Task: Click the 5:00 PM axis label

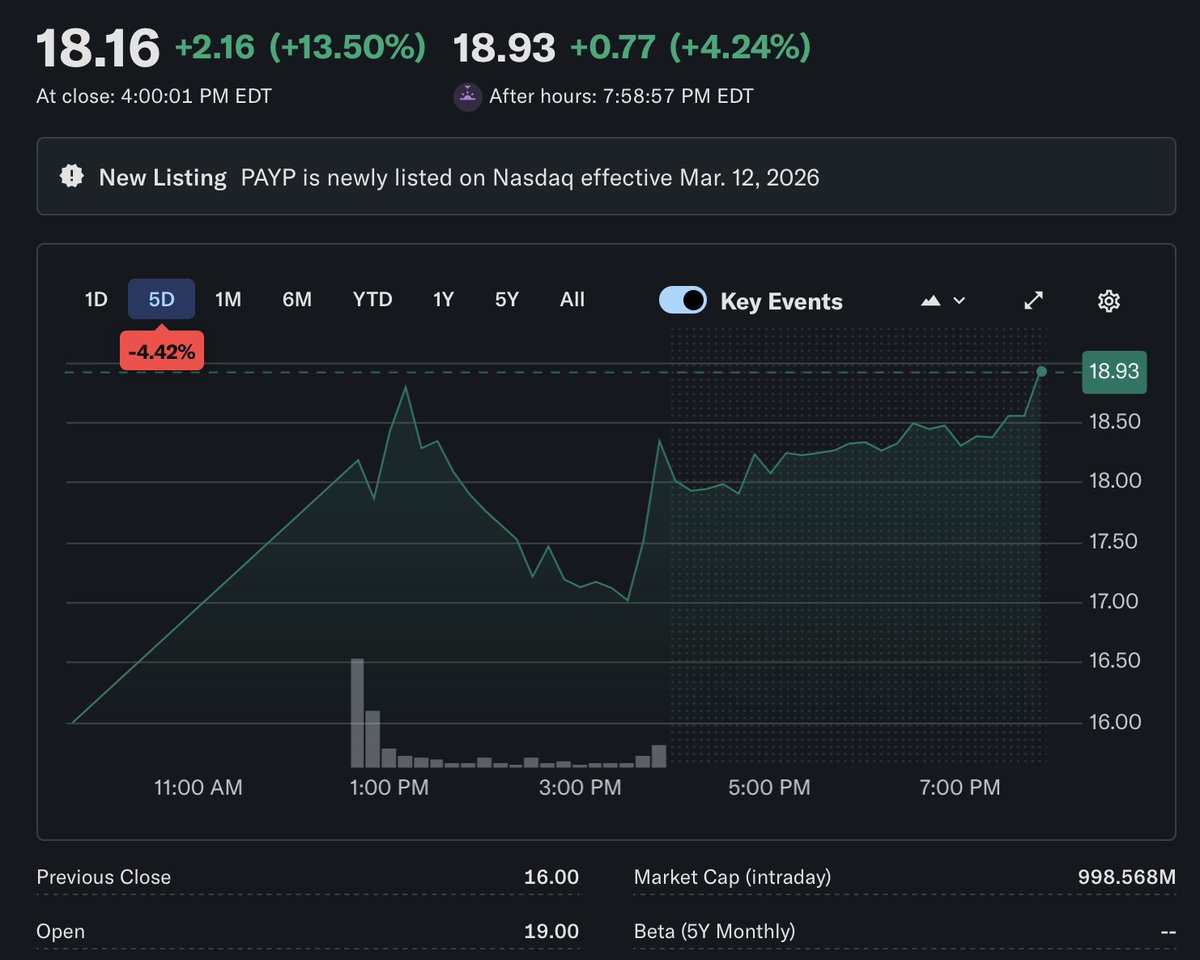Action: click(x=769, y=788)
